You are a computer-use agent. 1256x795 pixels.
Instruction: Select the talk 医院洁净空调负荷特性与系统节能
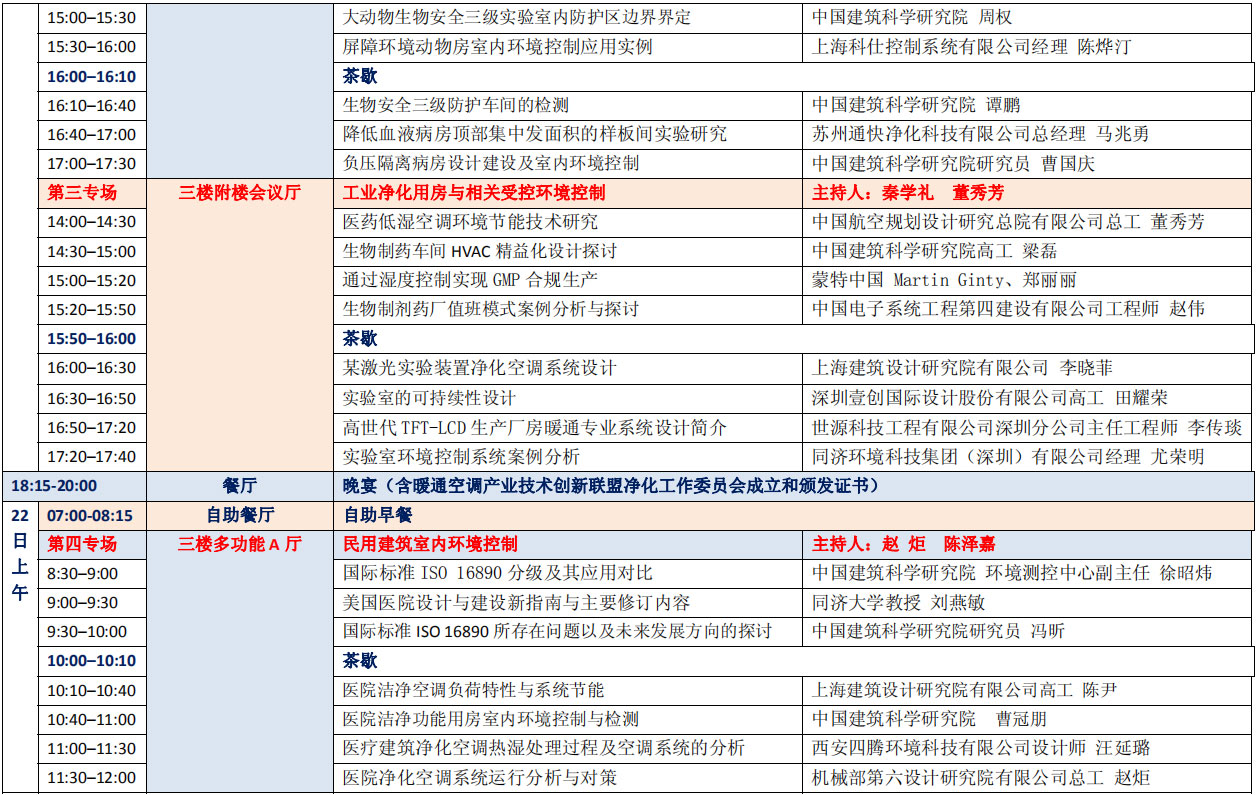473,690
